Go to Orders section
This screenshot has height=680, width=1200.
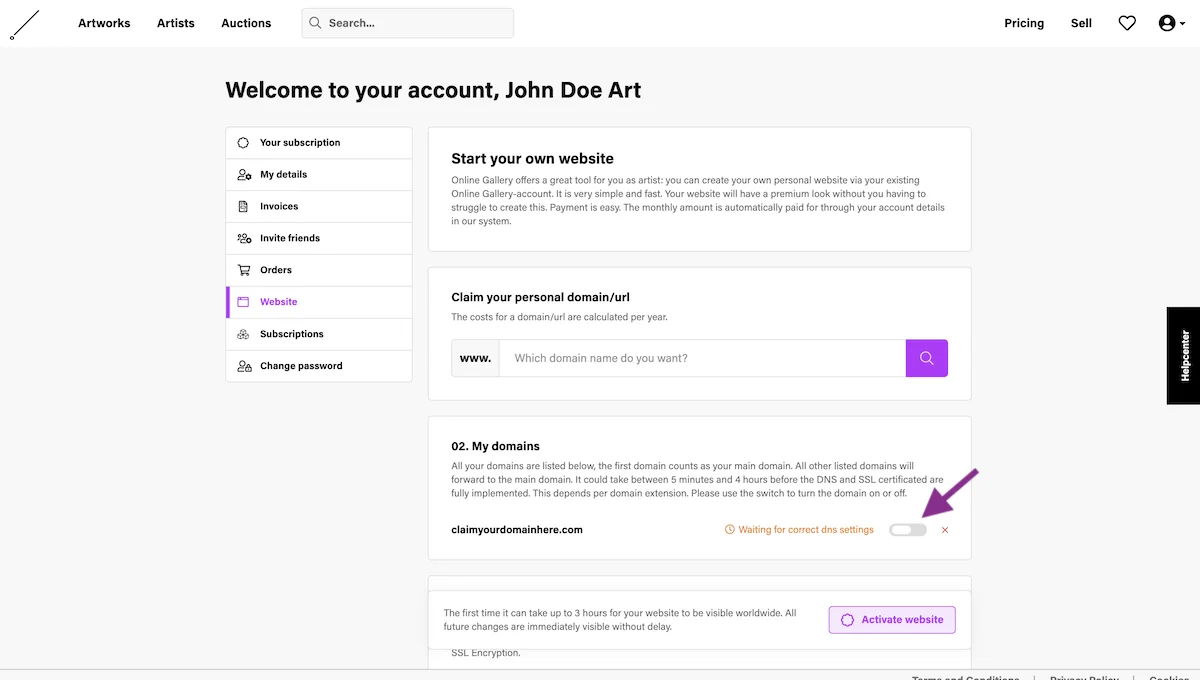pos(319,270)
